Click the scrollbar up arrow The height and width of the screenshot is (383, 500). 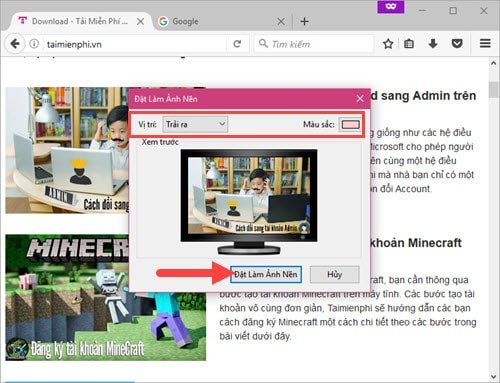[493, 63]
